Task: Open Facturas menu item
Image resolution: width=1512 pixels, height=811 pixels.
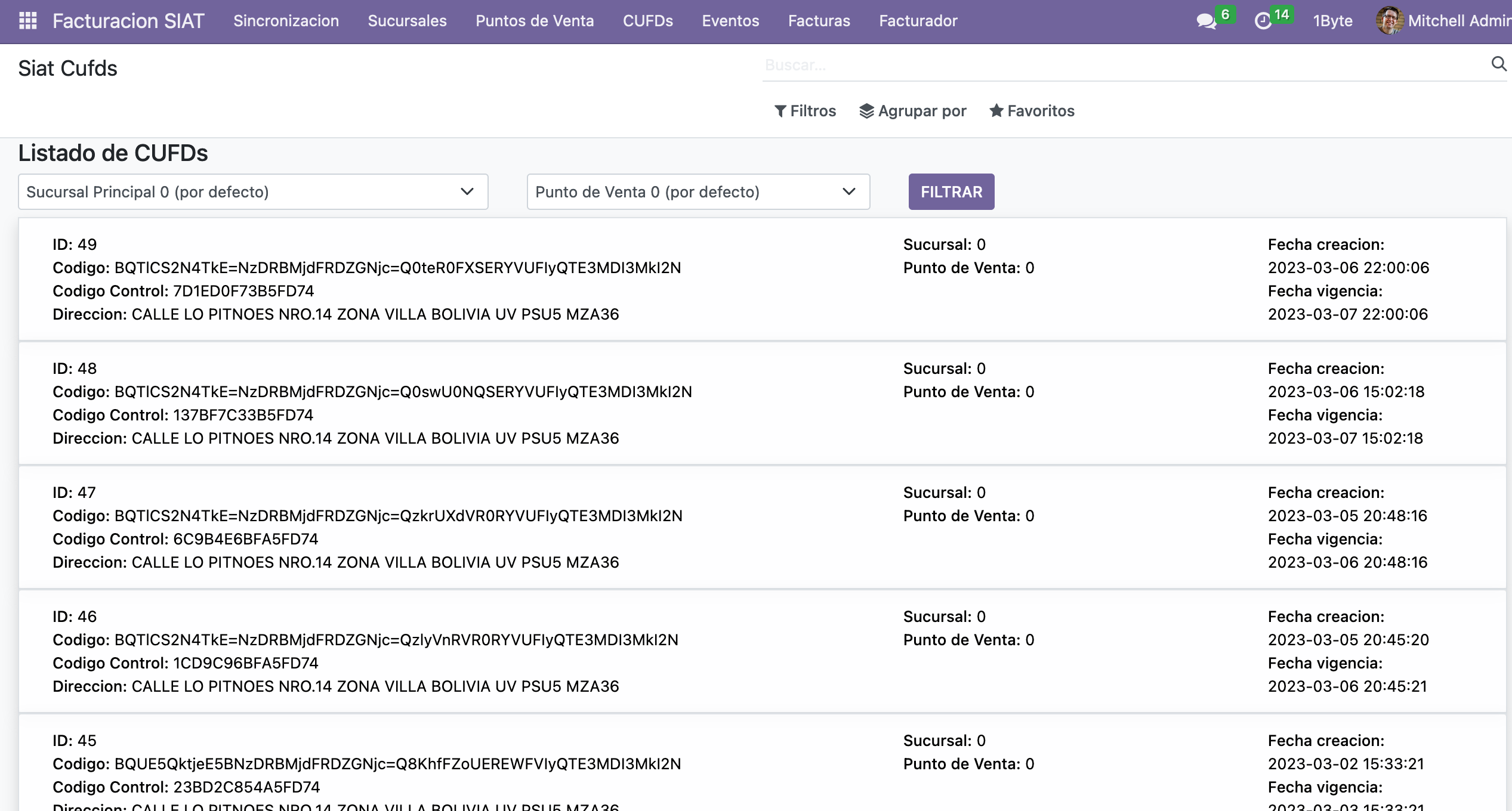Action: tap(819, 21)
